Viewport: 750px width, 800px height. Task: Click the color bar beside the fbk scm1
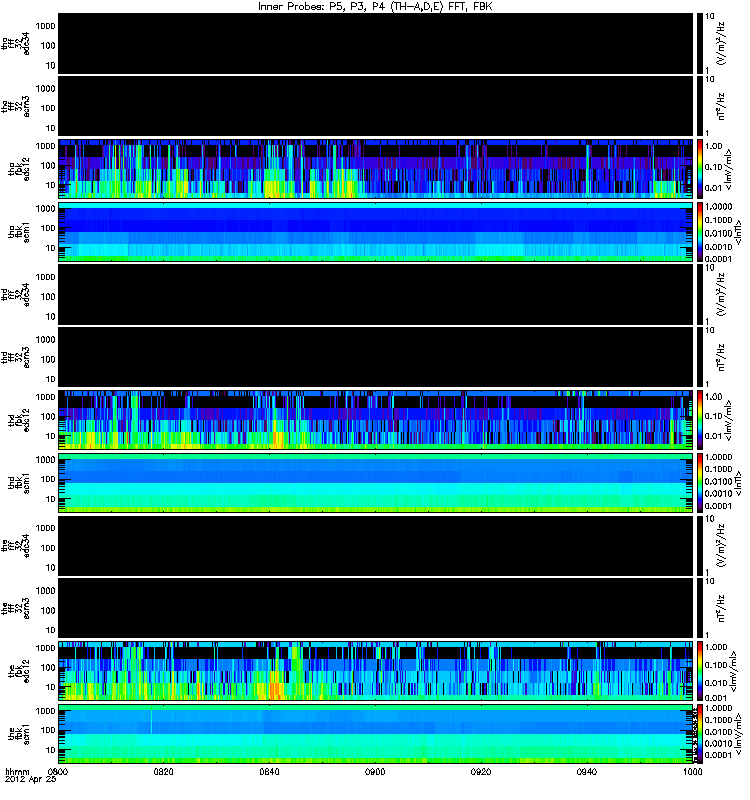[x=700, y=734]
